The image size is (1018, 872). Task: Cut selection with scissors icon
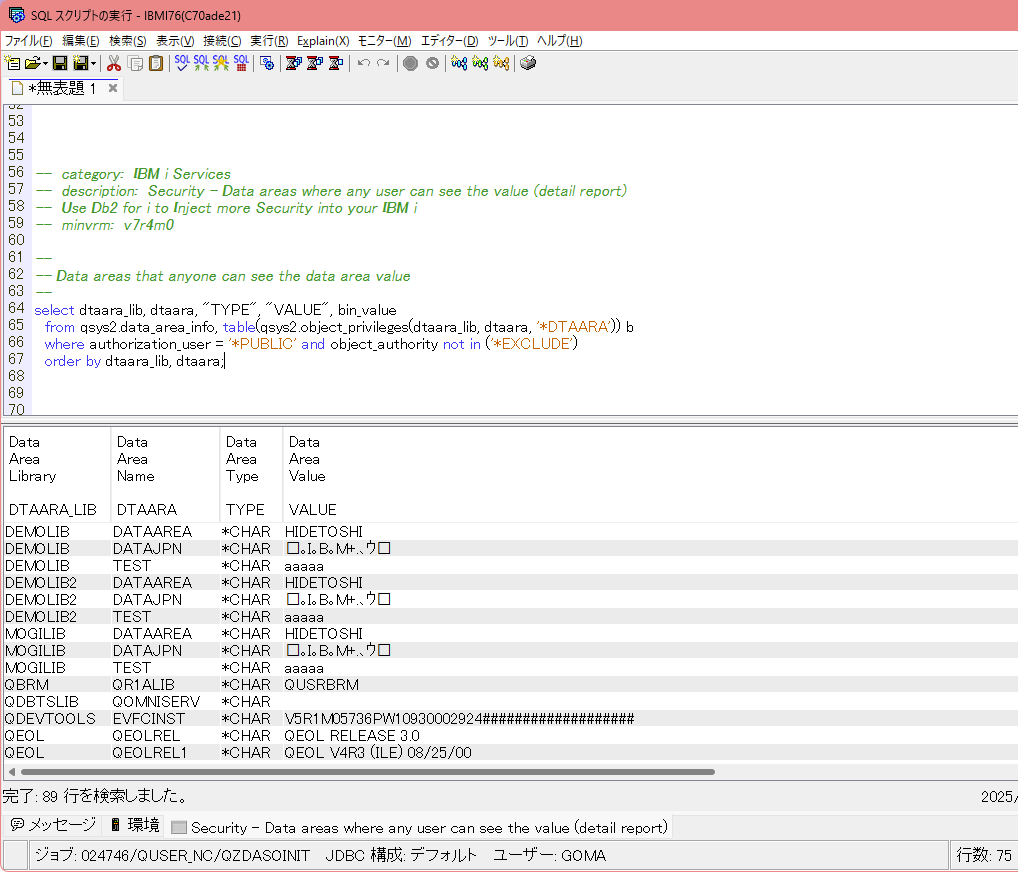[114, 63]
